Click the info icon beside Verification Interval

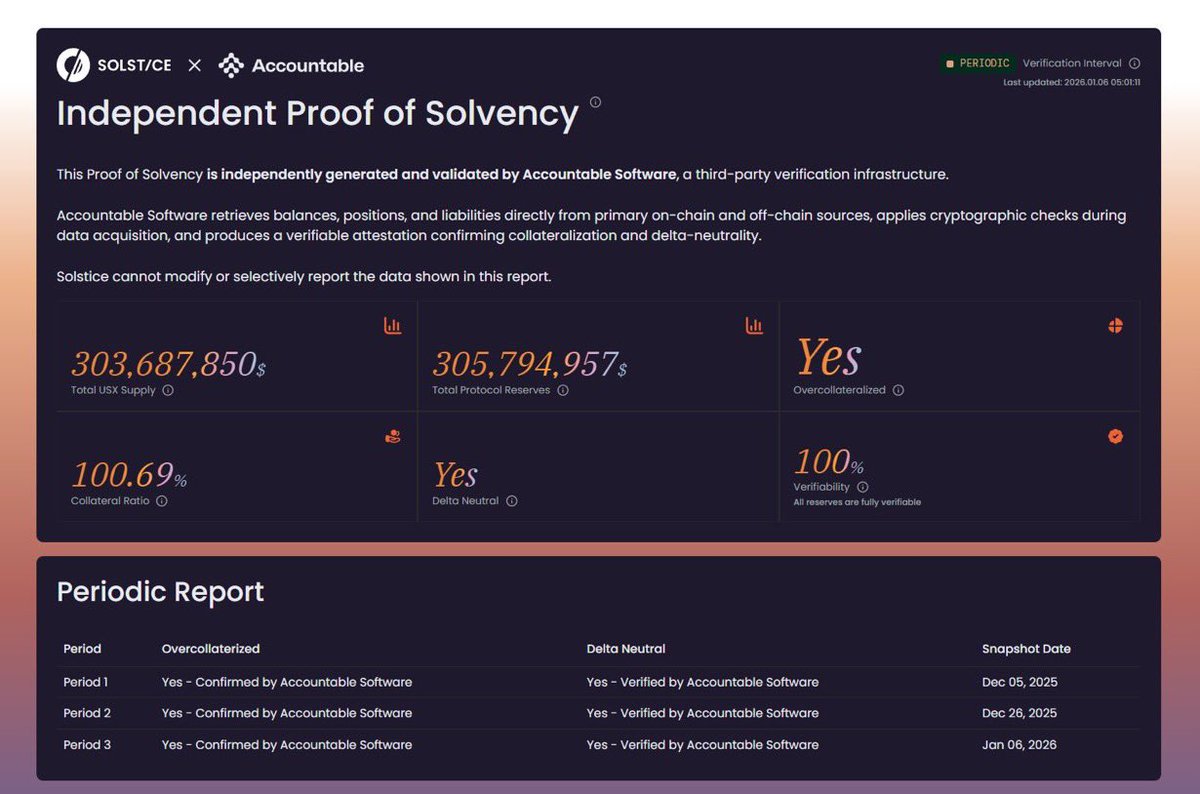coord(1134,63)
